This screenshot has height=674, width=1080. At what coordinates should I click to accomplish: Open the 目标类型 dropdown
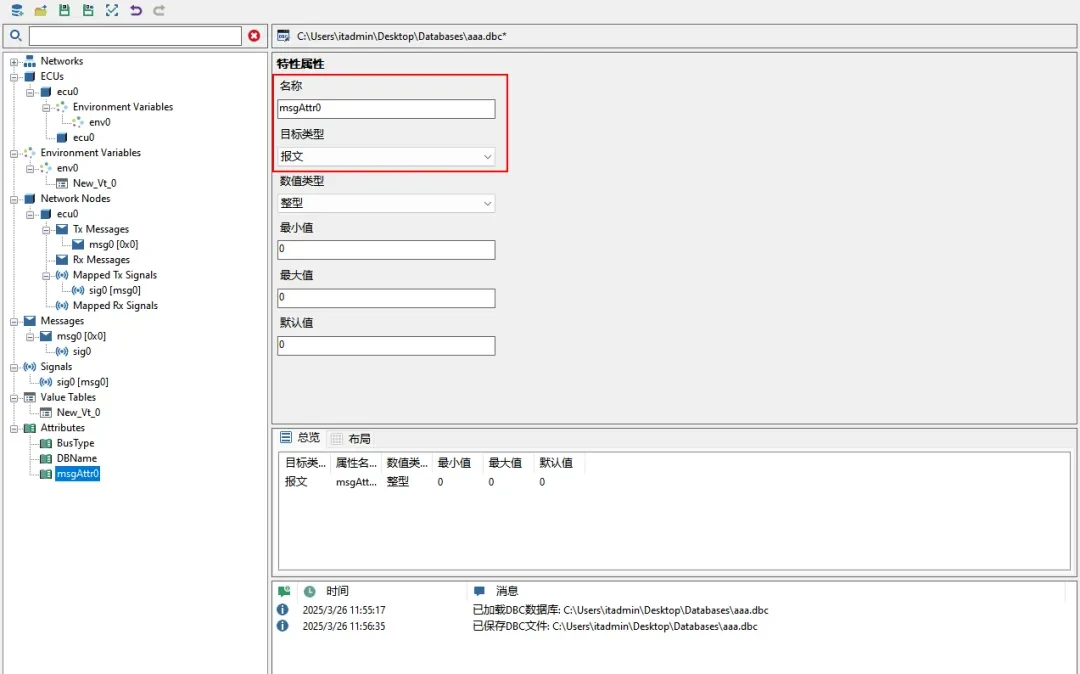click(386, 156)
